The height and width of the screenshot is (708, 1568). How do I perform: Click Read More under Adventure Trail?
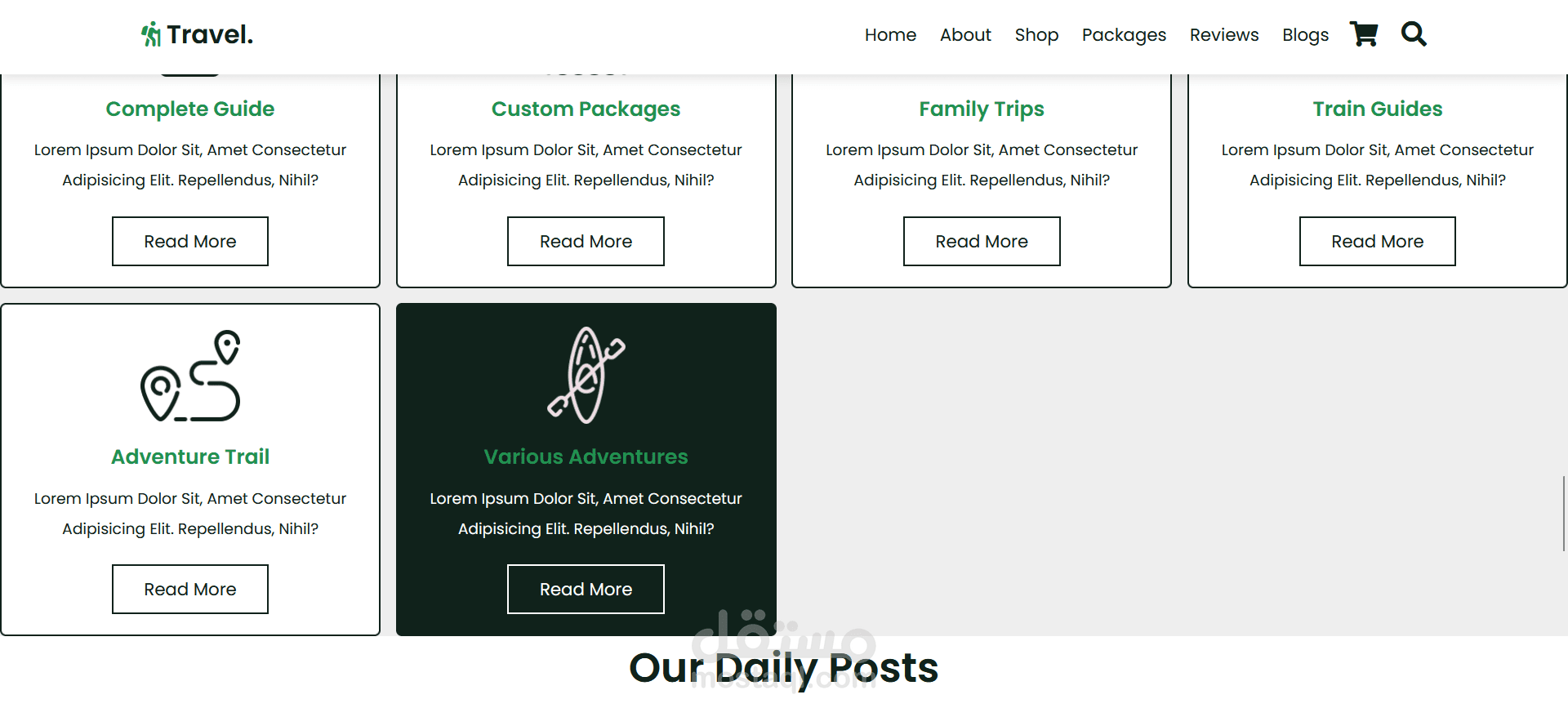[x=190, y=590]
